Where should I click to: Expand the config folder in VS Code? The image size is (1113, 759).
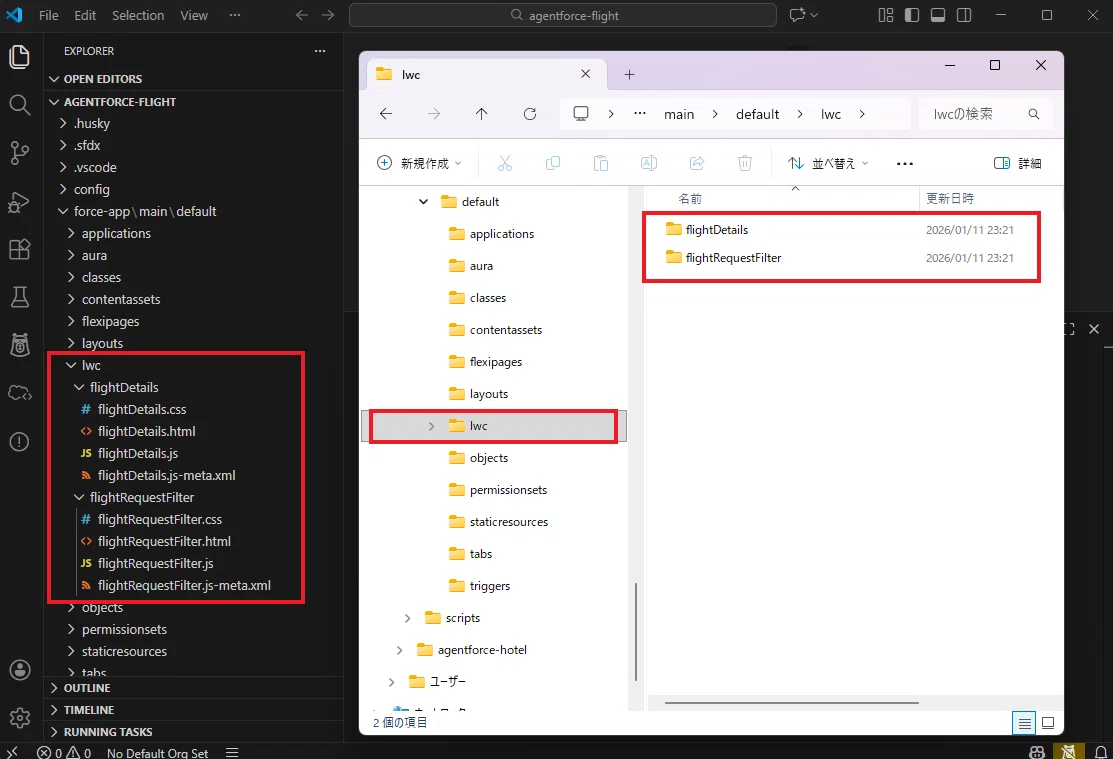(x=63, y=189)
